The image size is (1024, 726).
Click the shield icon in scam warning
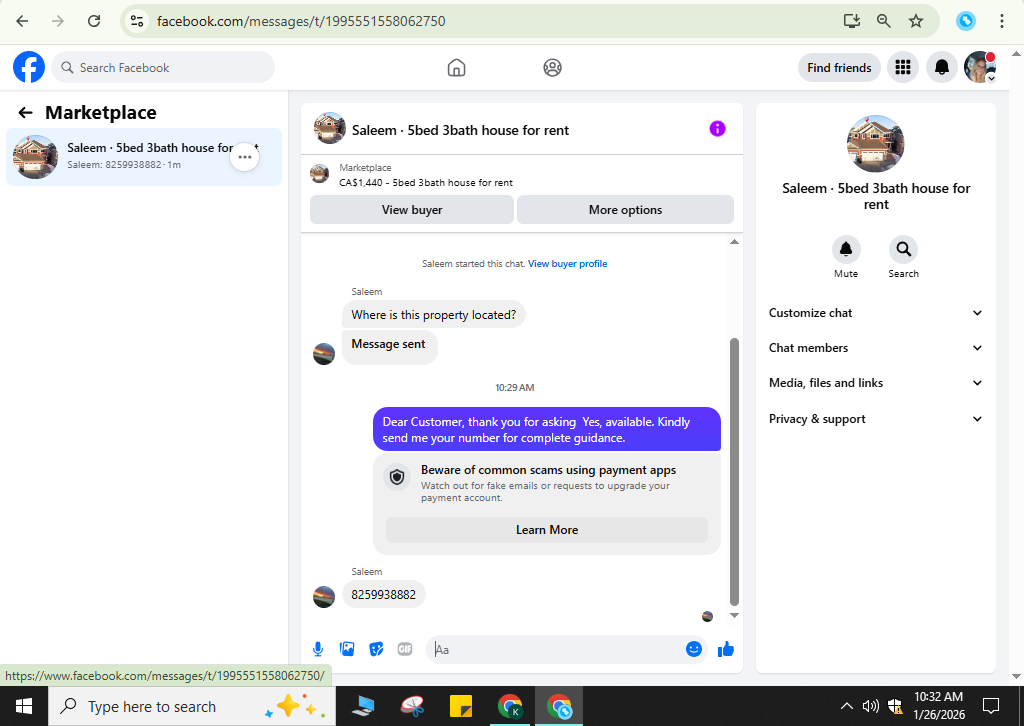pyautogui.click(x=397, y=477)
